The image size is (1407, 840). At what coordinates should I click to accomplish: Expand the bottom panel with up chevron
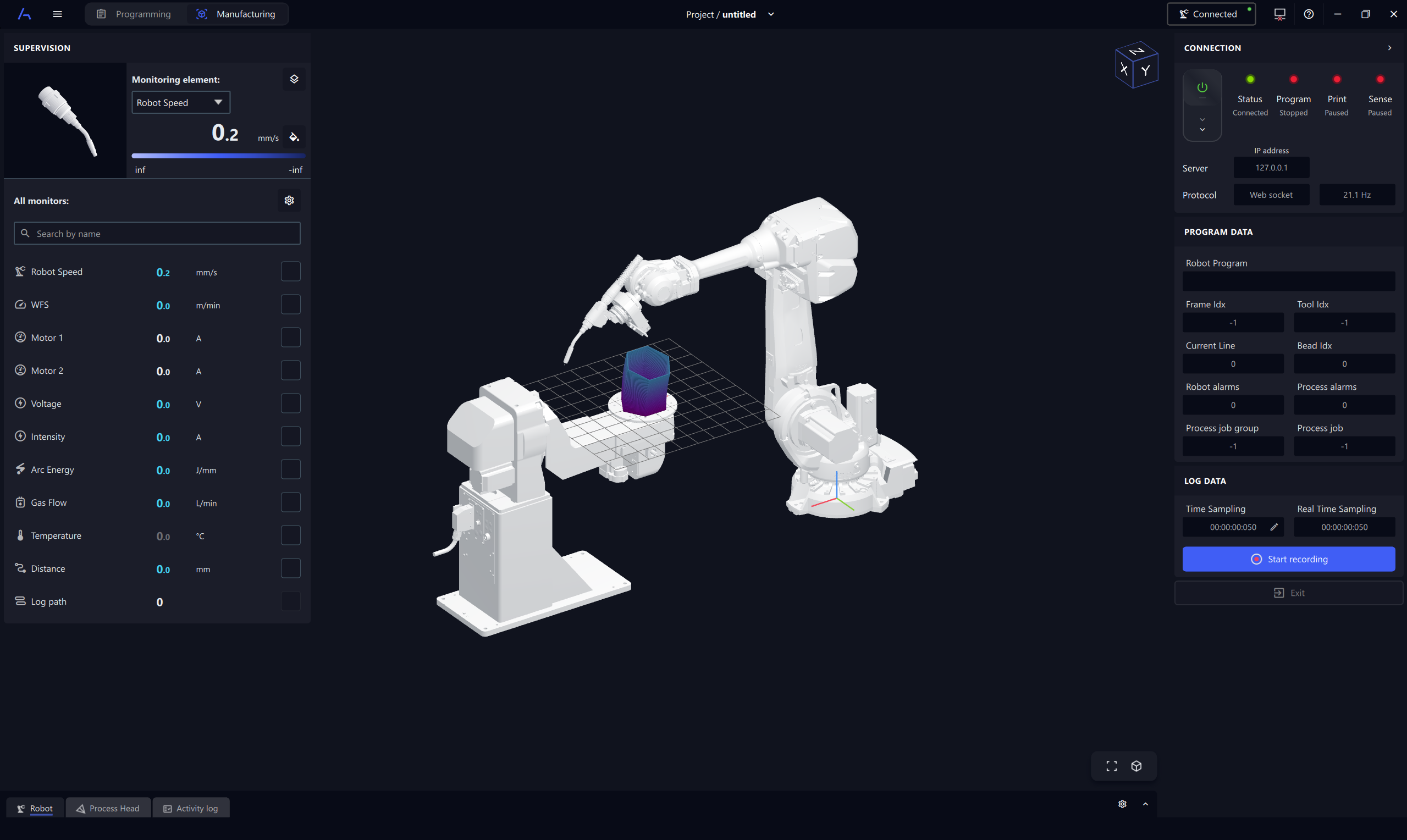1145,804
